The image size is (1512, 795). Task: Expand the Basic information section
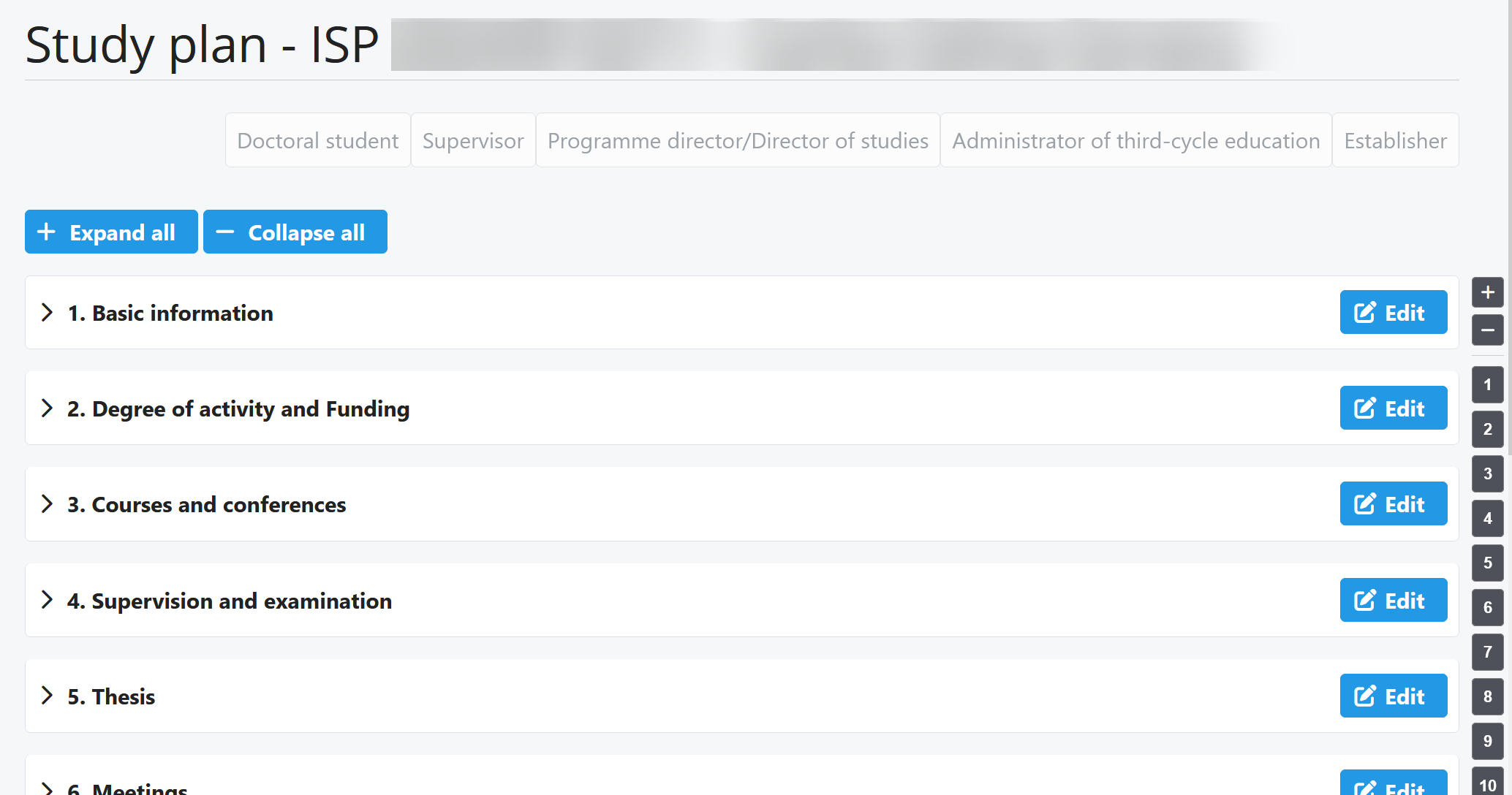coord(48,313)
